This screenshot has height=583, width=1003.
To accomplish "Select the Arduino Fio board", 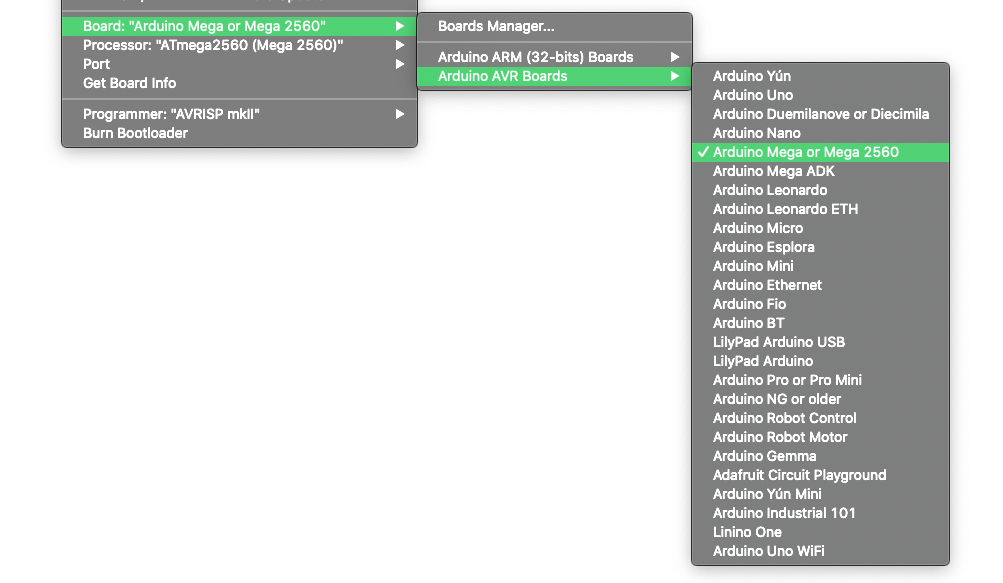I will [820, 304].
